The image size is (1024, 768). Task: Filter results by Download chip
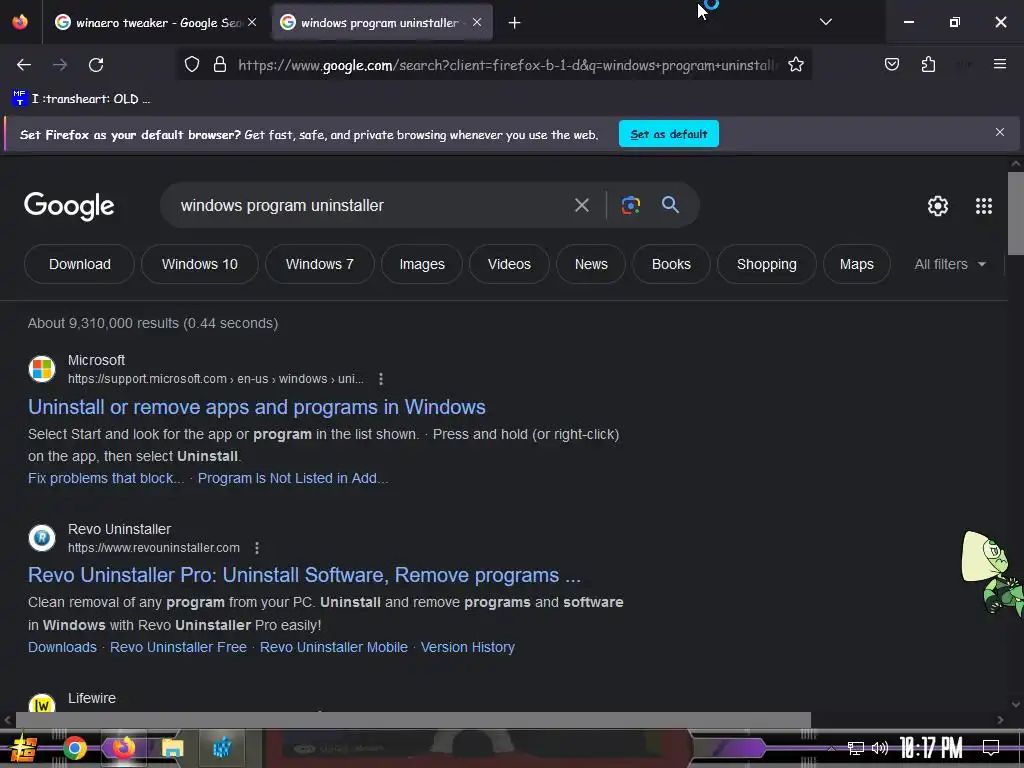(80, 264)
